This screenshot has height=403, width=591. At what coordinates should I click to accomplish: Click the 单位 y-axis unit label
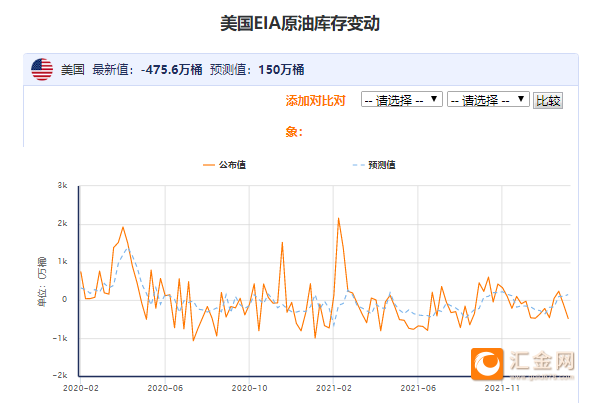coord(42,282)
